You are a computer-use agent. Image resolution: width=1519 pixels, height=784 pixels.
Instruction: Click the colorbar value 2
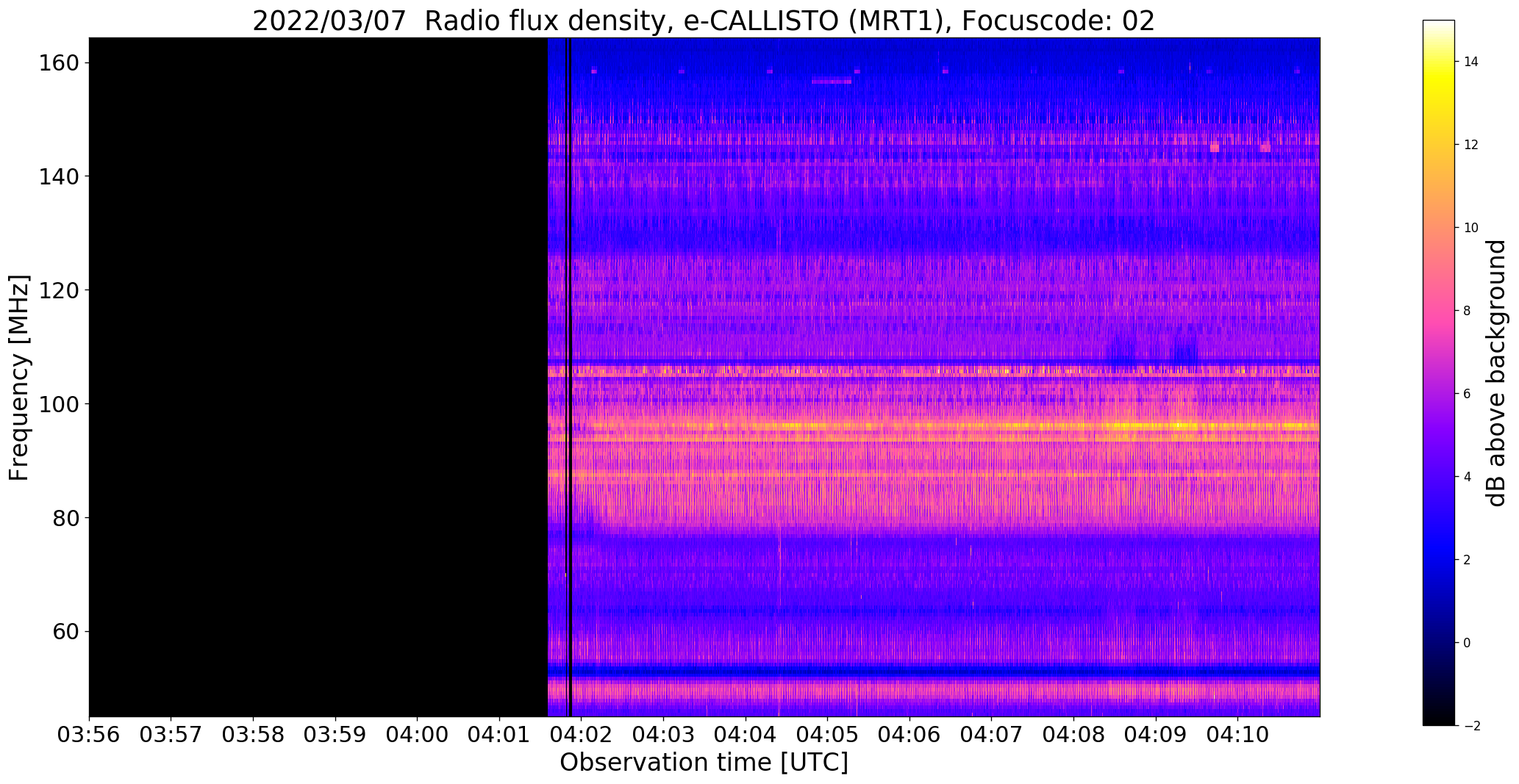tap(1468, 560)
